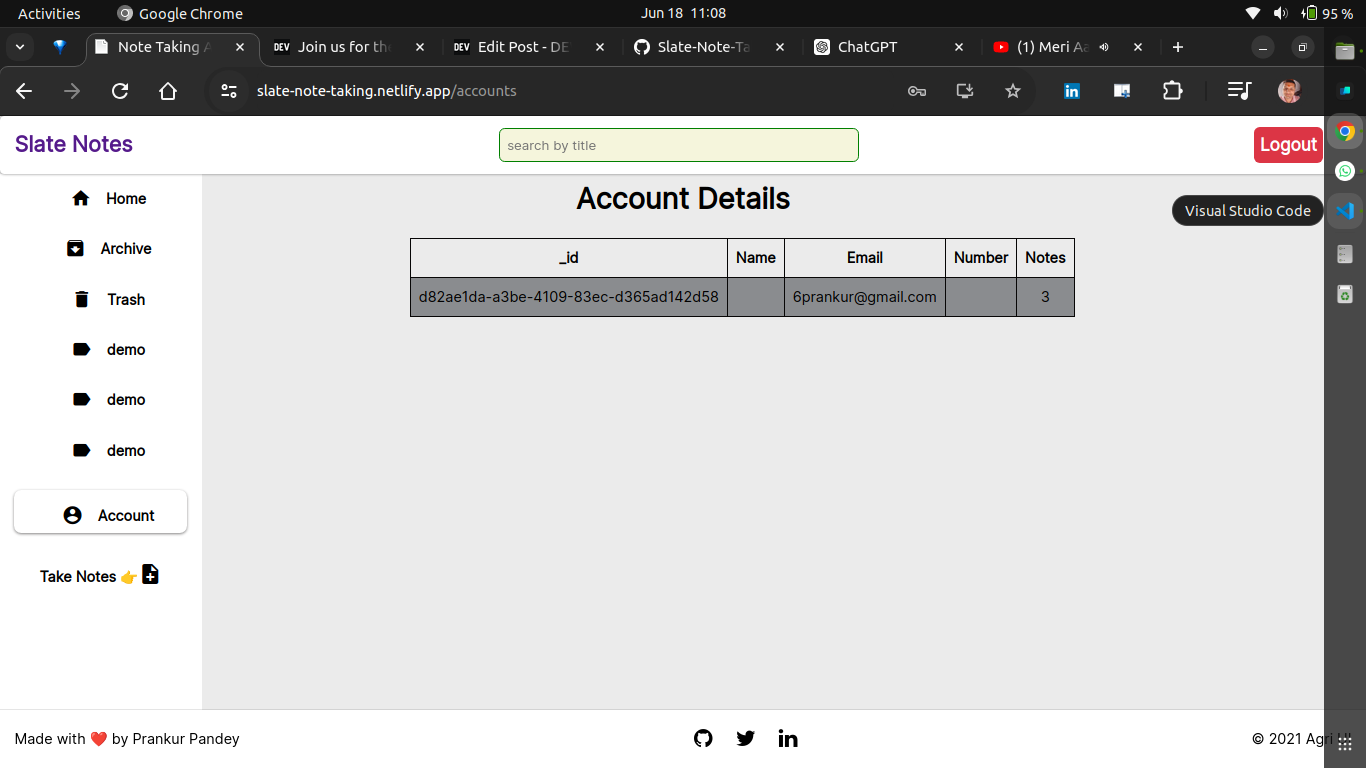Switch to the Join us for th tab
The image size is (1366, 768).
pyautogui.click(x=349, y=47)
